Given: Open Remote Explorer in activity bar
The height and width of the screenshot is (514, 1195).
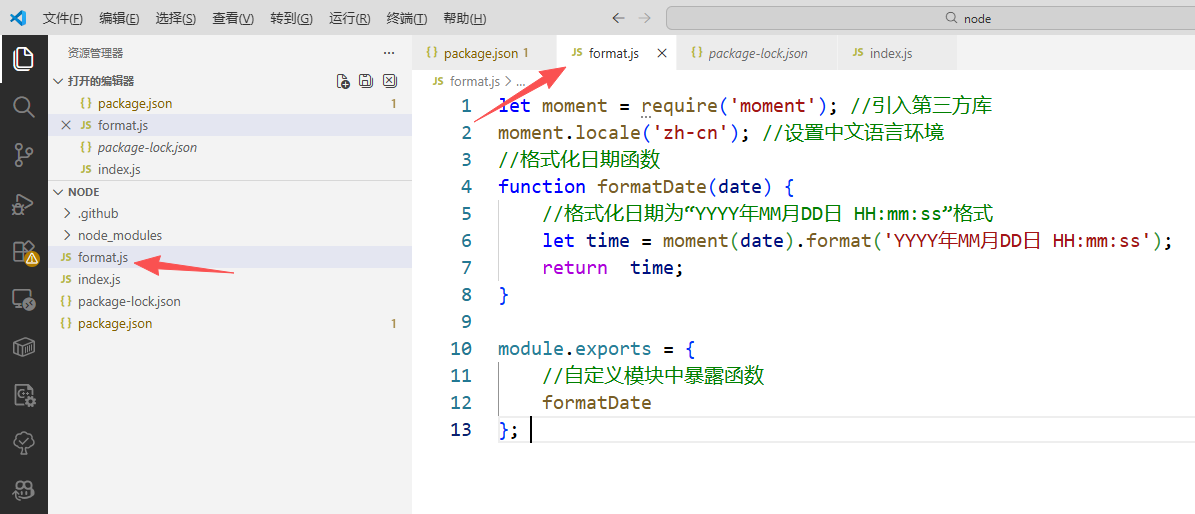Looking at the screenshot, I should 23,299.
